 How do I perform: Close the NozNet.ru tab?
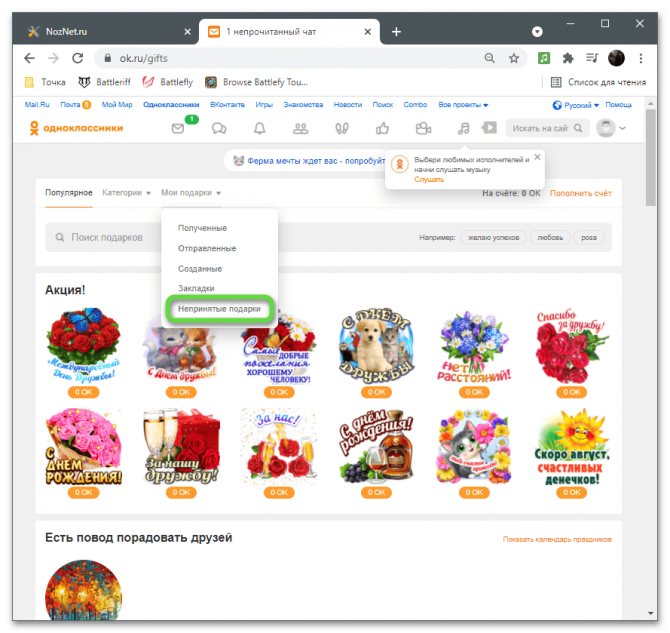pyautogui.click(x=187, y=32)
